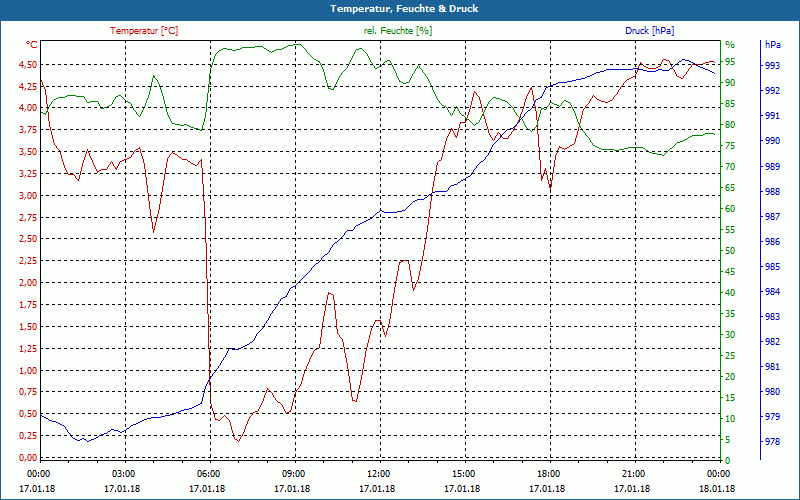Viewport: 800px width, 500px height.
Task: Click the 60 humidity tick label
Action: coord(730,209)
